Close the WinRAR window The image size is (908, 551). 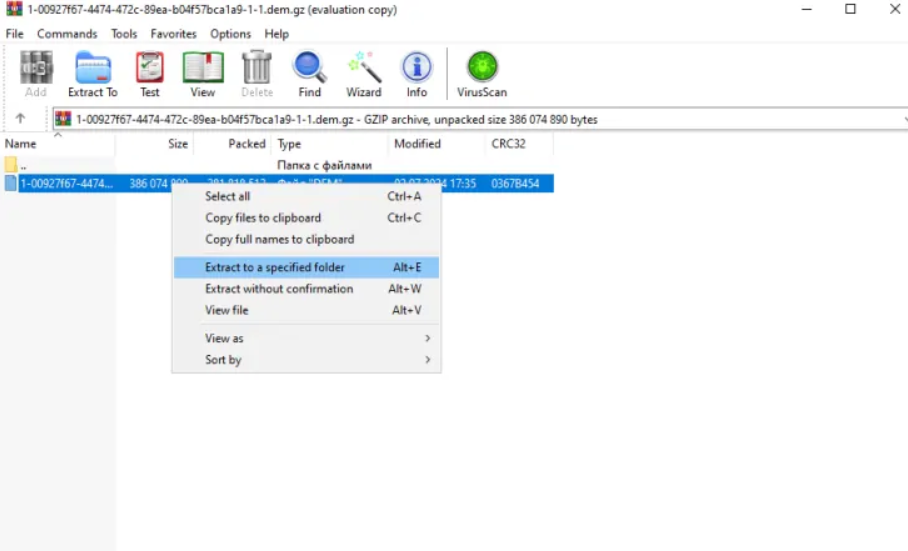coord(895,9)
